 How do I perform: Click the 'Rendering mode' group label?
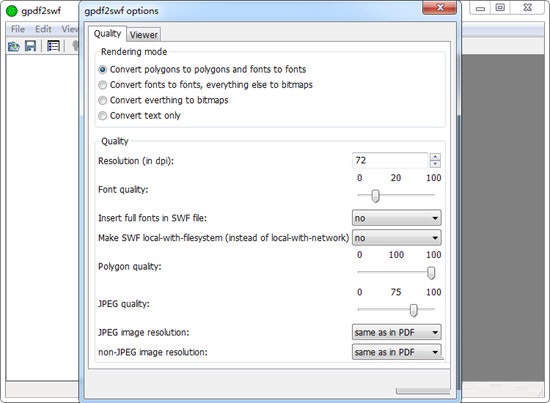pyautogui.click(x=134, y=52)
